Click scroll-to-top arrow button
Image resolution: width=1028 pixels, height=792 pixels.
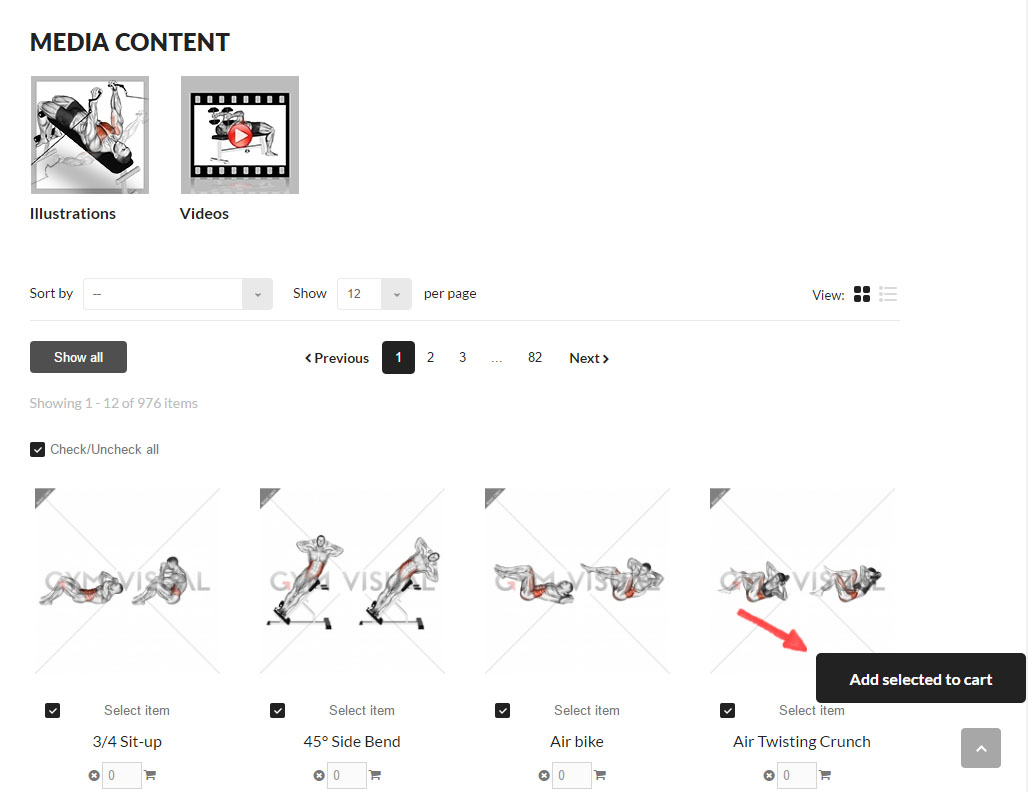click(x=981, y=747)
